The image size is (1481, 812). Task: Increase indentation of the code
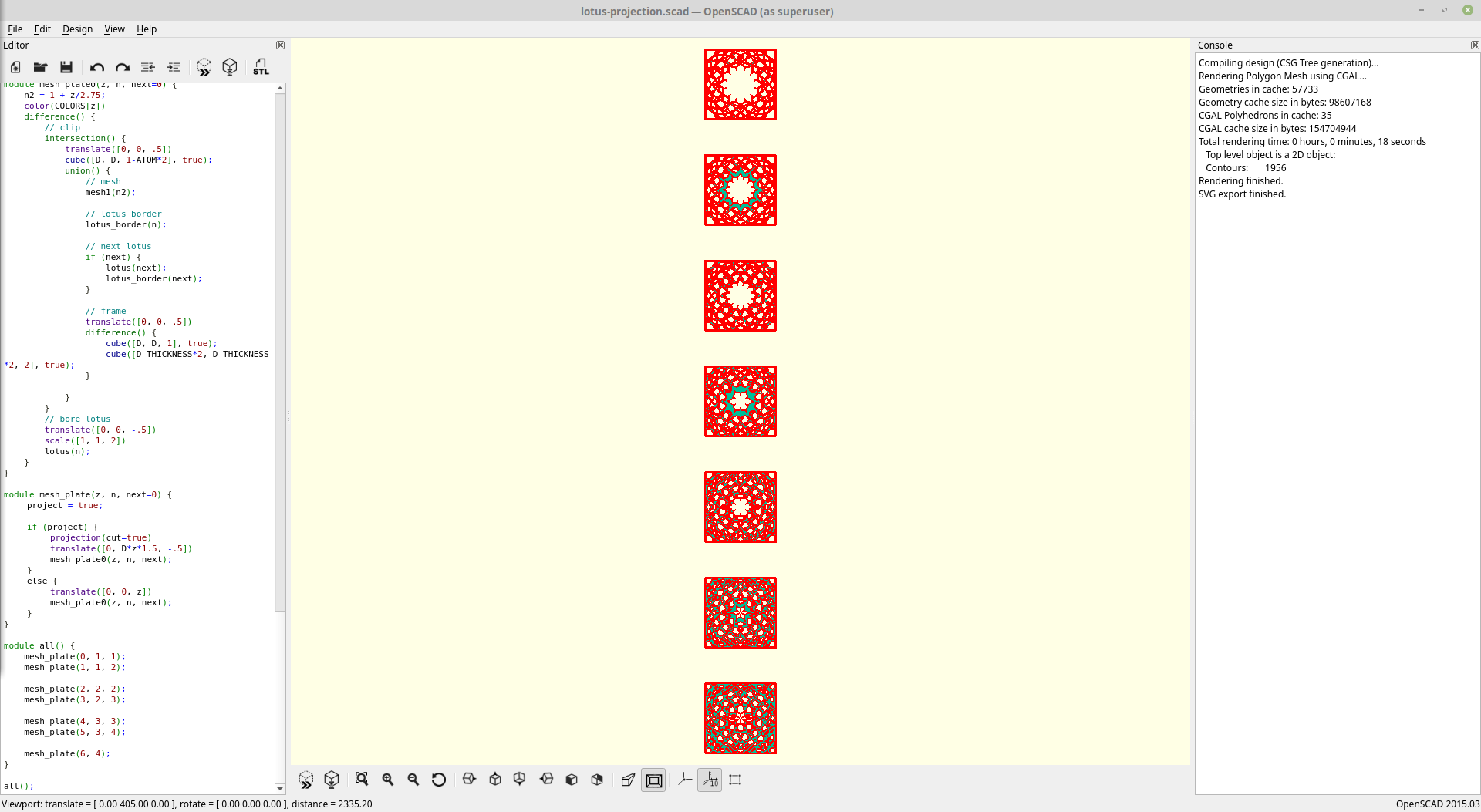(174, 67)
